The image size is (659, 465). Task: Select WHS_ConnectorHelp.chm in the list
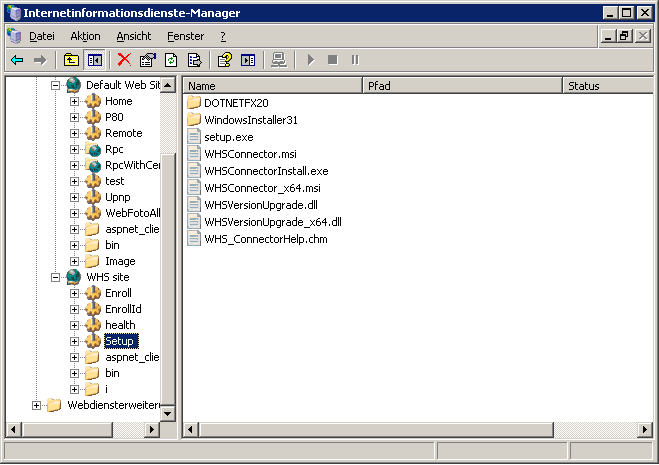pos(266,239)
